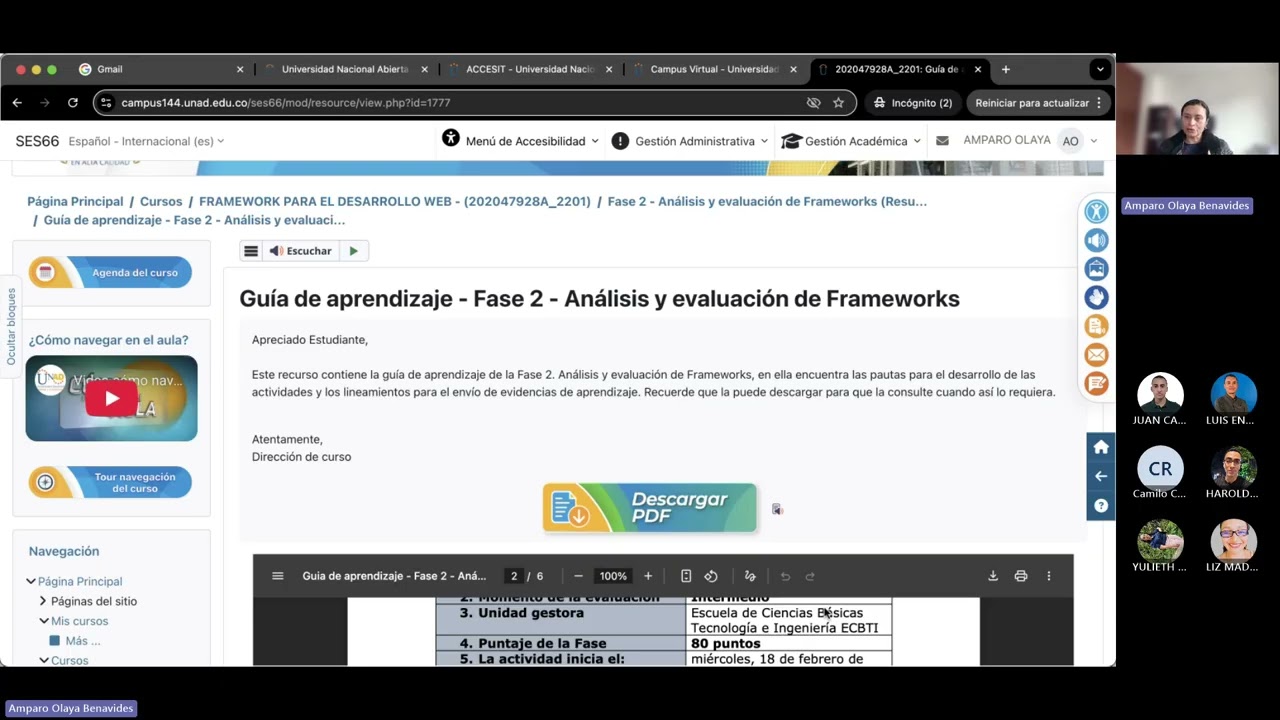The image size is (1280, 720).
Task: Open PDF viewer more-actions three dots
Action: point(1049,576)
